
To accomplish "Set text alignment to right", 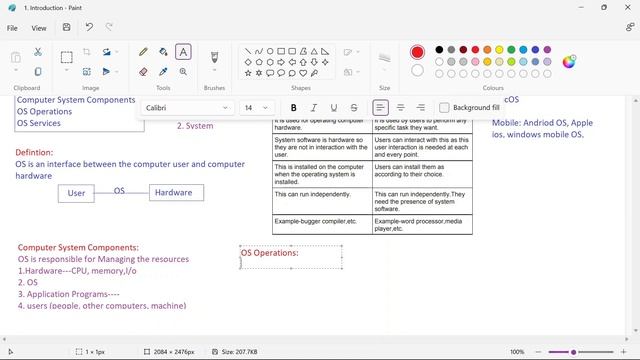I will tap(420, 108).
